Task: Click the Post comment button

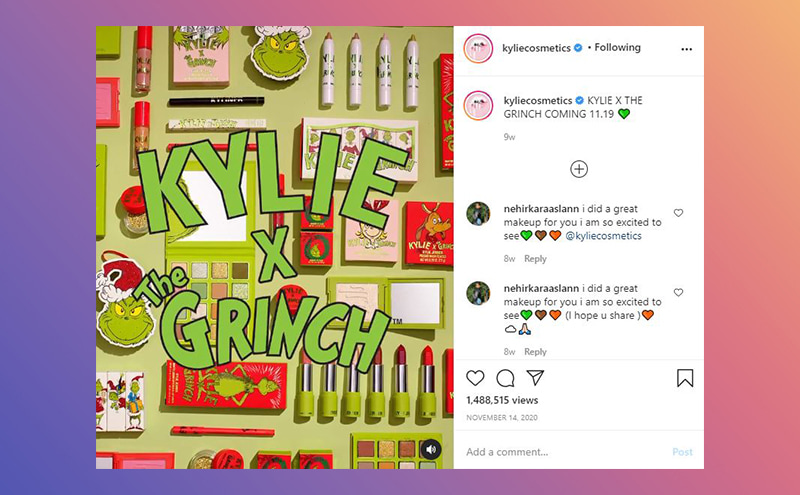Action: [x=682, y=452]
